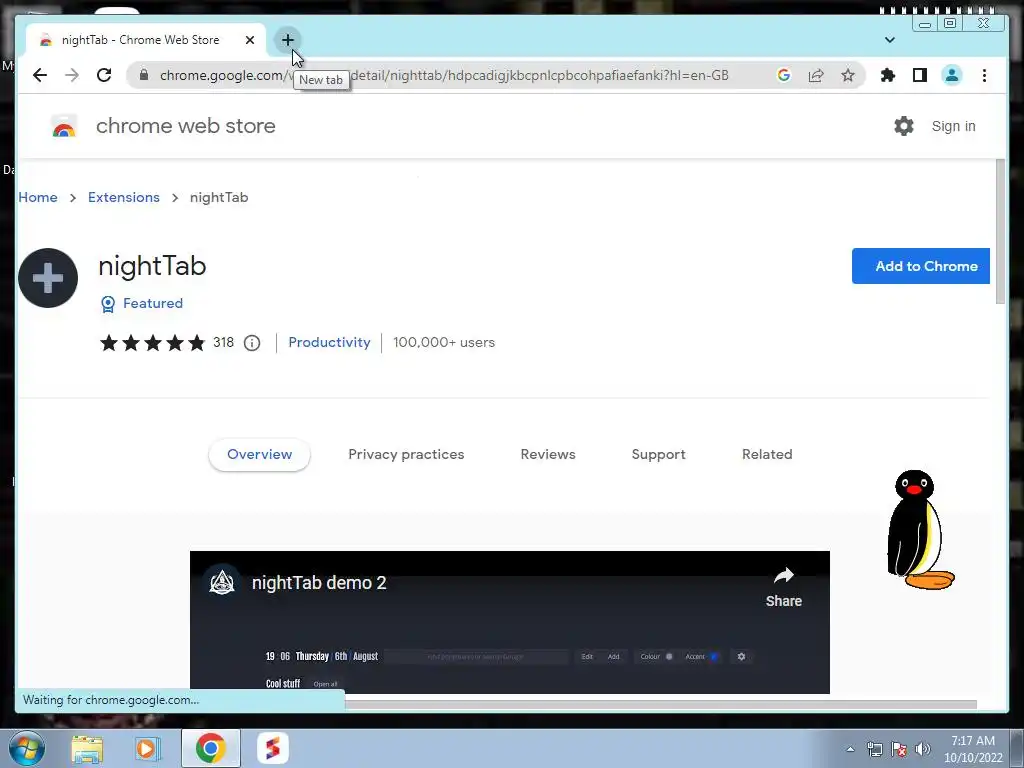Click the horizontal scrollbar at page bottom
1024x768 pixels.
pos(661,705)
